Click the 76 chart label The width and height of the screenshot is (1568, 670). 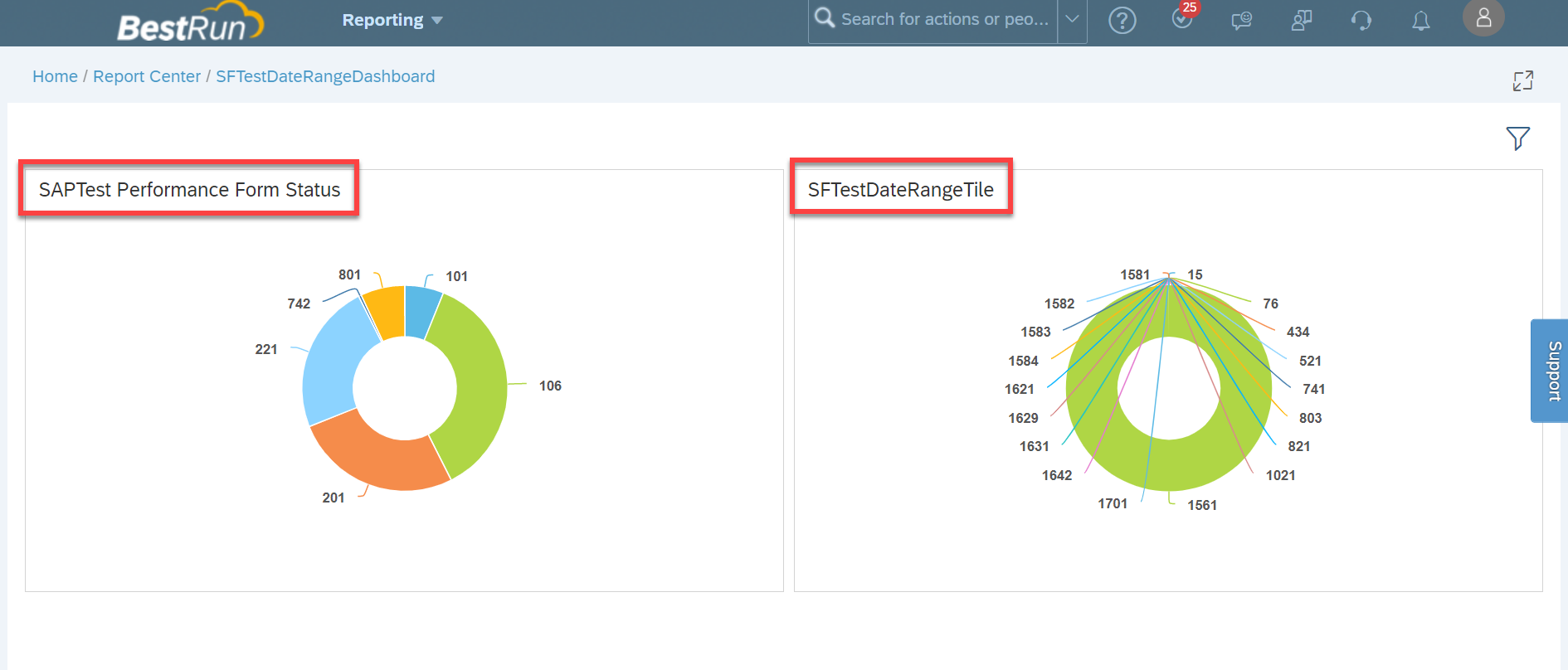coord(1270,303)
